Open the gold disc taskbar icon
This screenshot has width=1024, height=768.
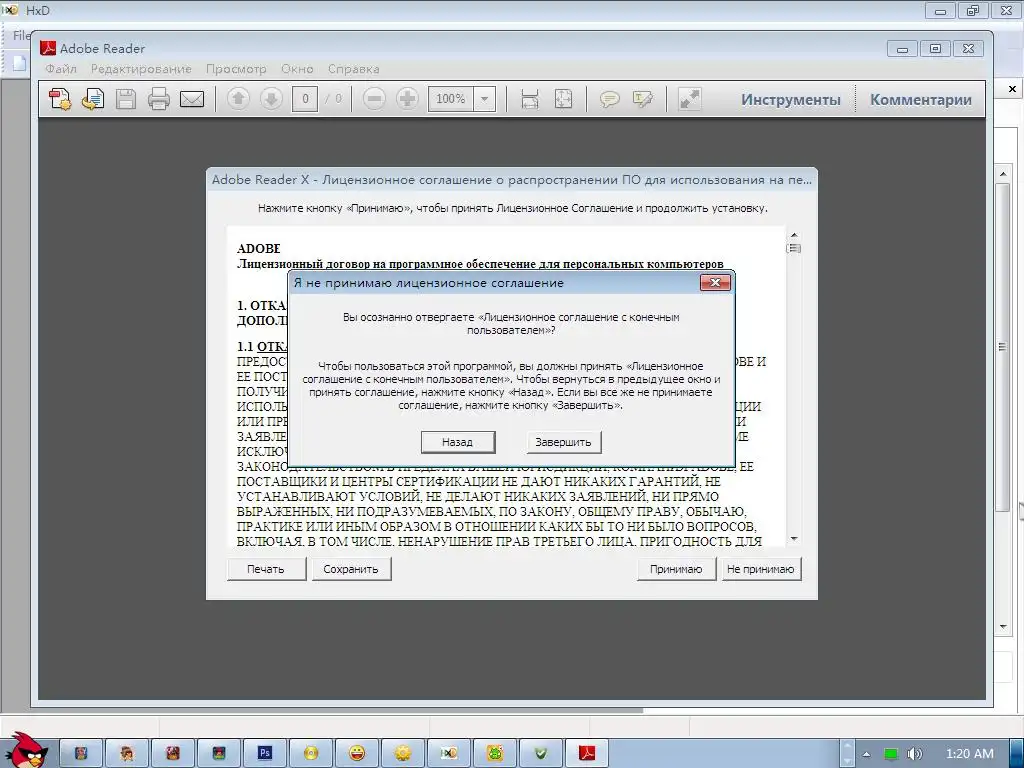311,753
